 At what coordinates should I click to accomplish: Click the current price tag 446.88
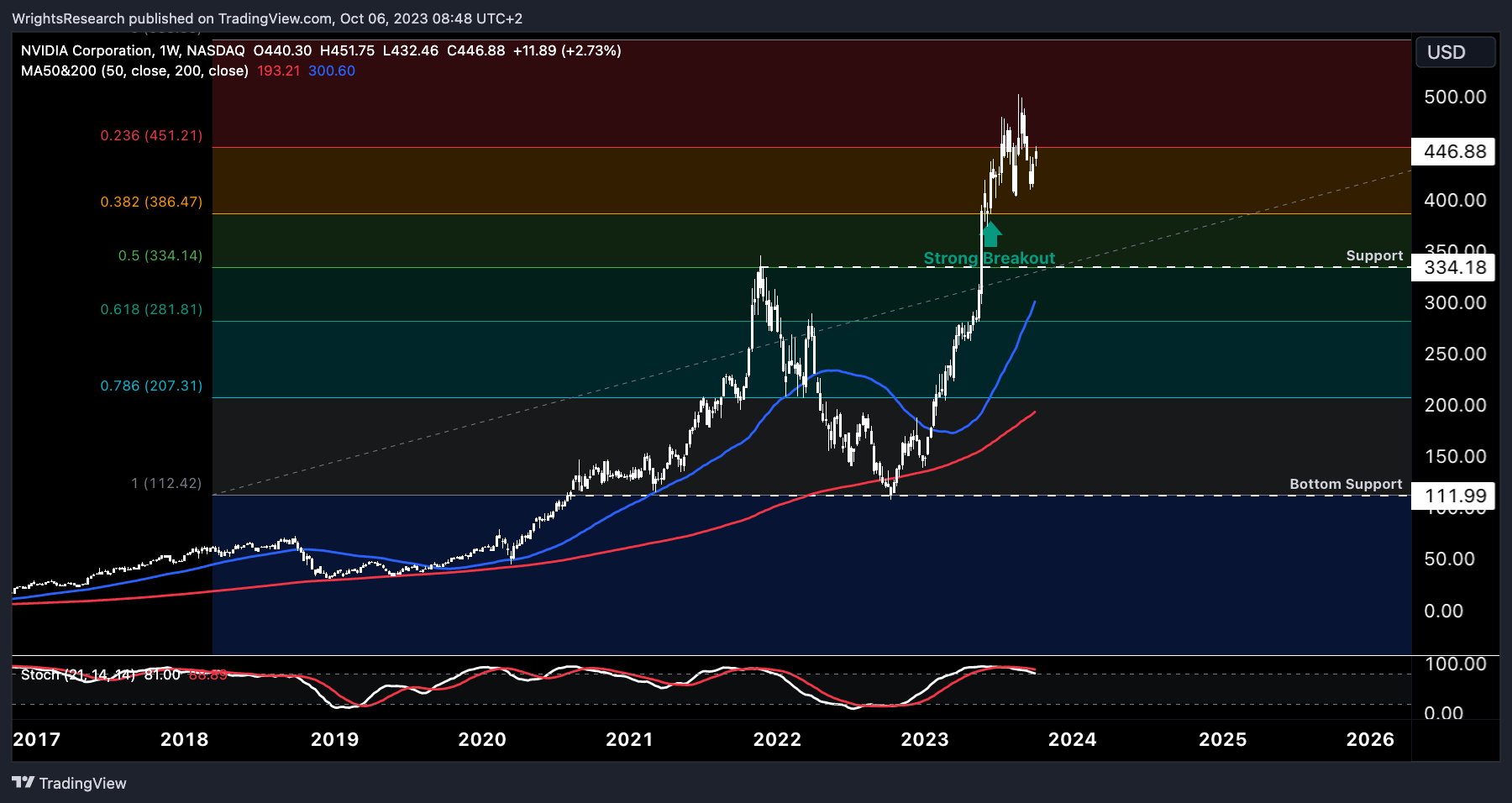point(1455,151)
